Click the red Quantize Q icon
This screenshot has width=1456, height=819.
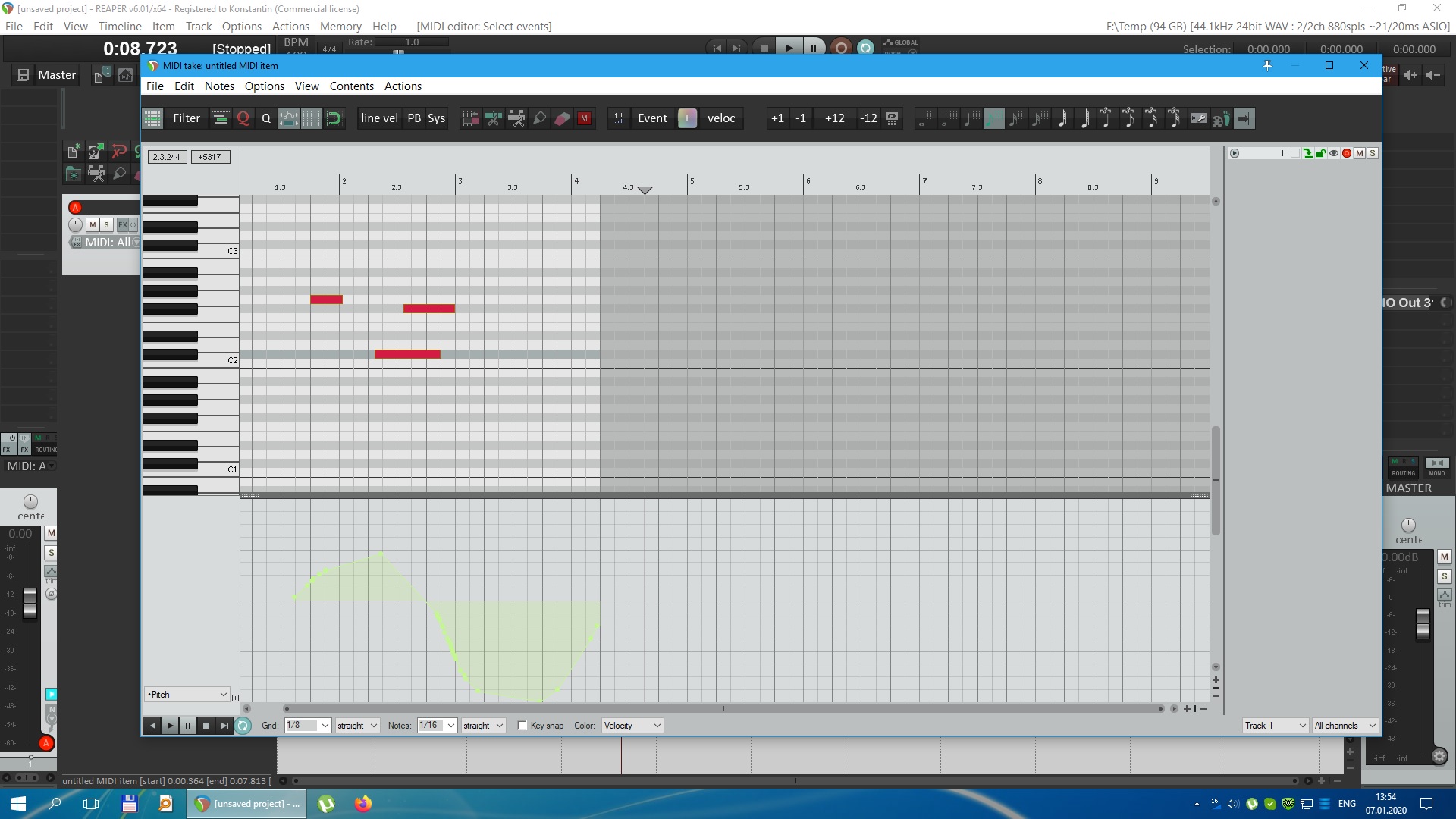tap(243, 118)
